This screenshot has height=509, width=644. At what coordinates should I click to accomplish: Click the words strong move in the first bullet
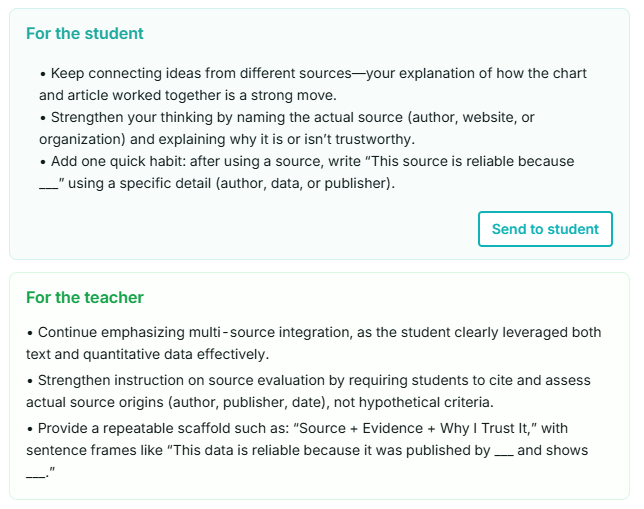pos(294,95)
